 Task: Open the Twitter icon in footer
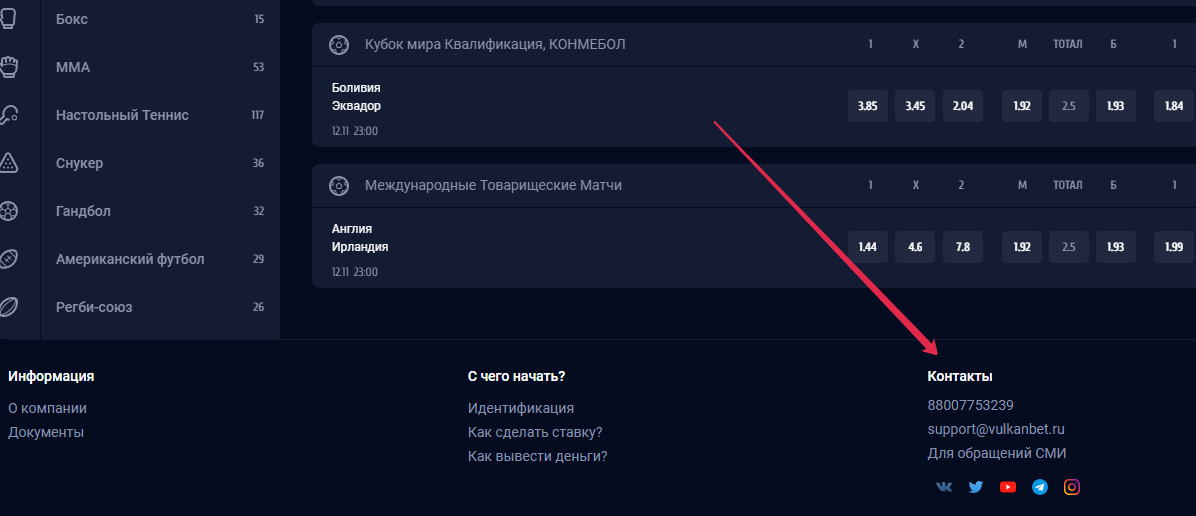[976, 487]
